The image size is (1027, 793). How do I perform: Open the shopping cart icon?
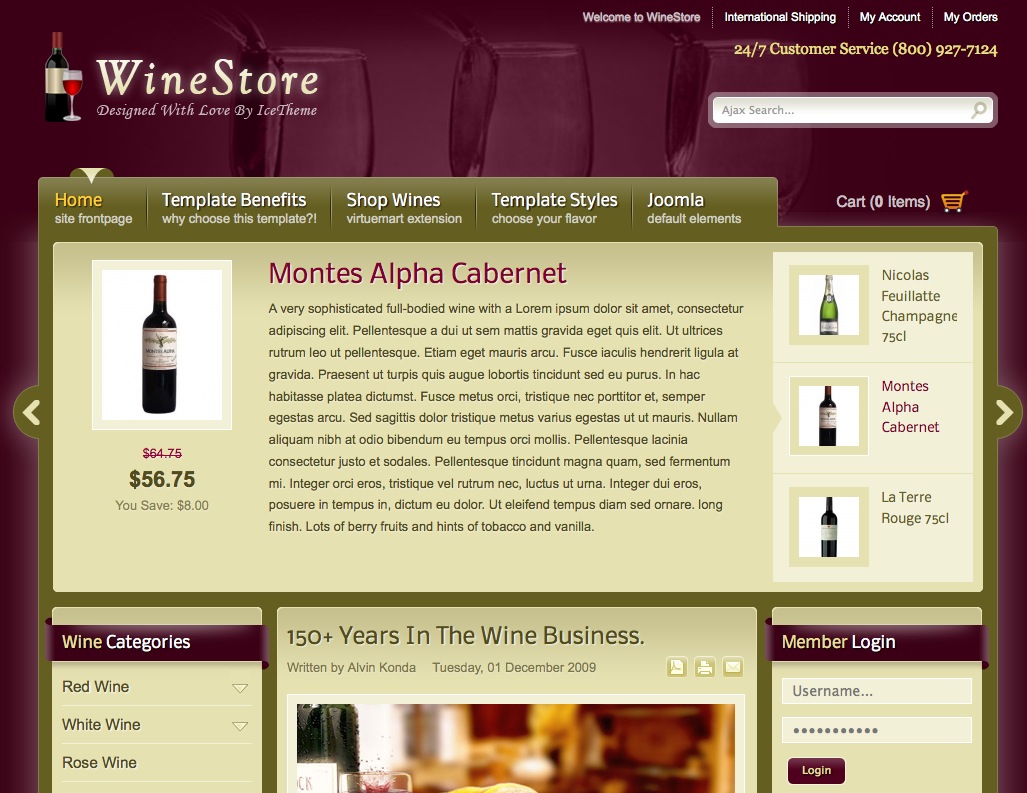(954, 201)
